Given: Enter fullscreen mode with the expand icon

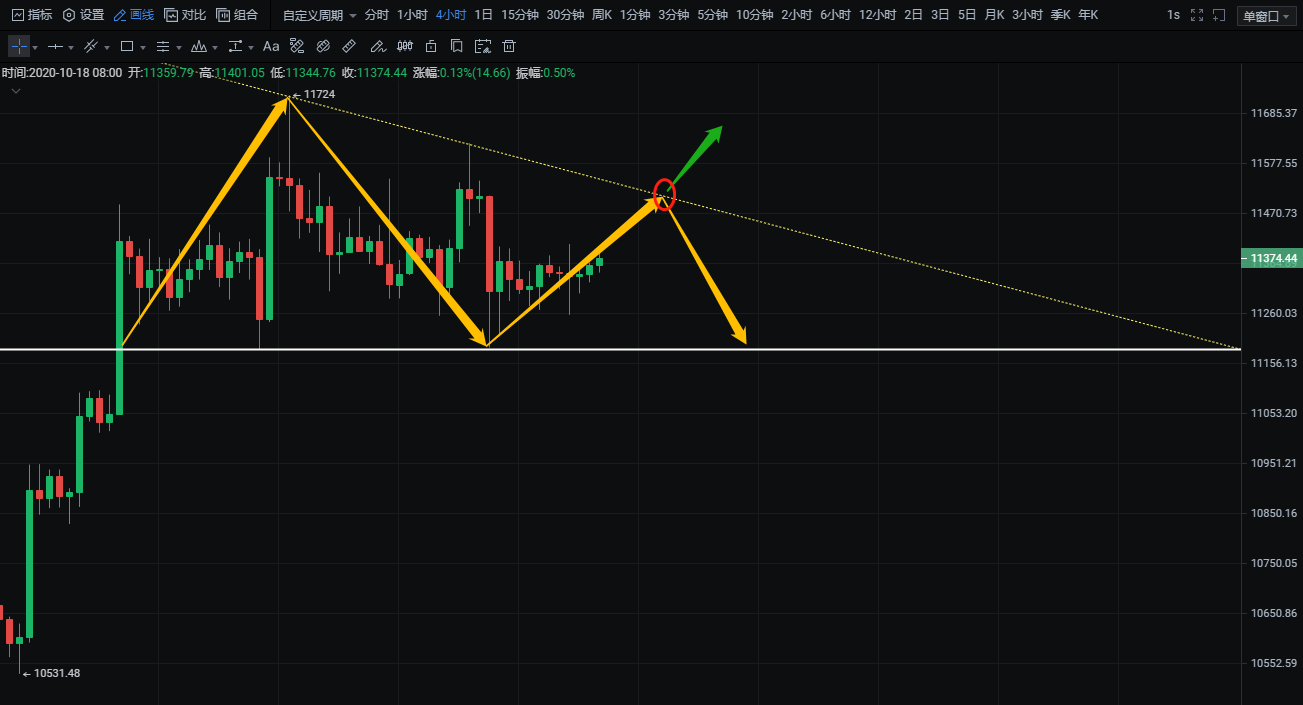Looking at the screenshot, I should click(1197, 15).
